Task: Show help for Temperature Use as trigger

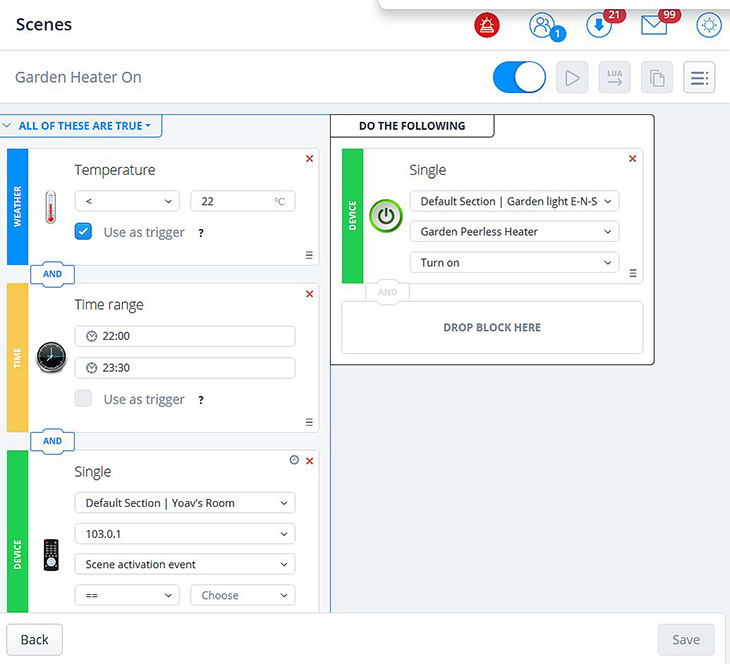Action: 201,233
